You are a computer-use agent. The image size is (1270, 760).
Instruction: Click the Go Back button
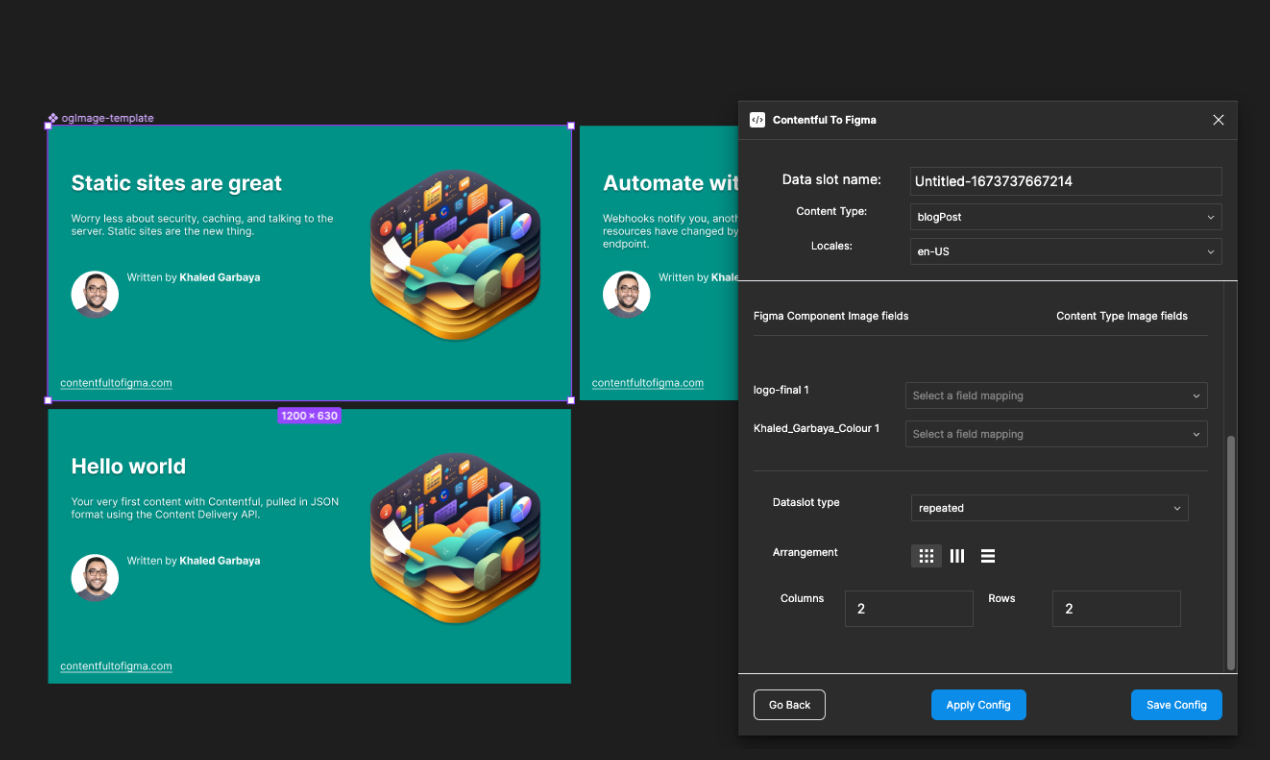click(x=790, y=705)
